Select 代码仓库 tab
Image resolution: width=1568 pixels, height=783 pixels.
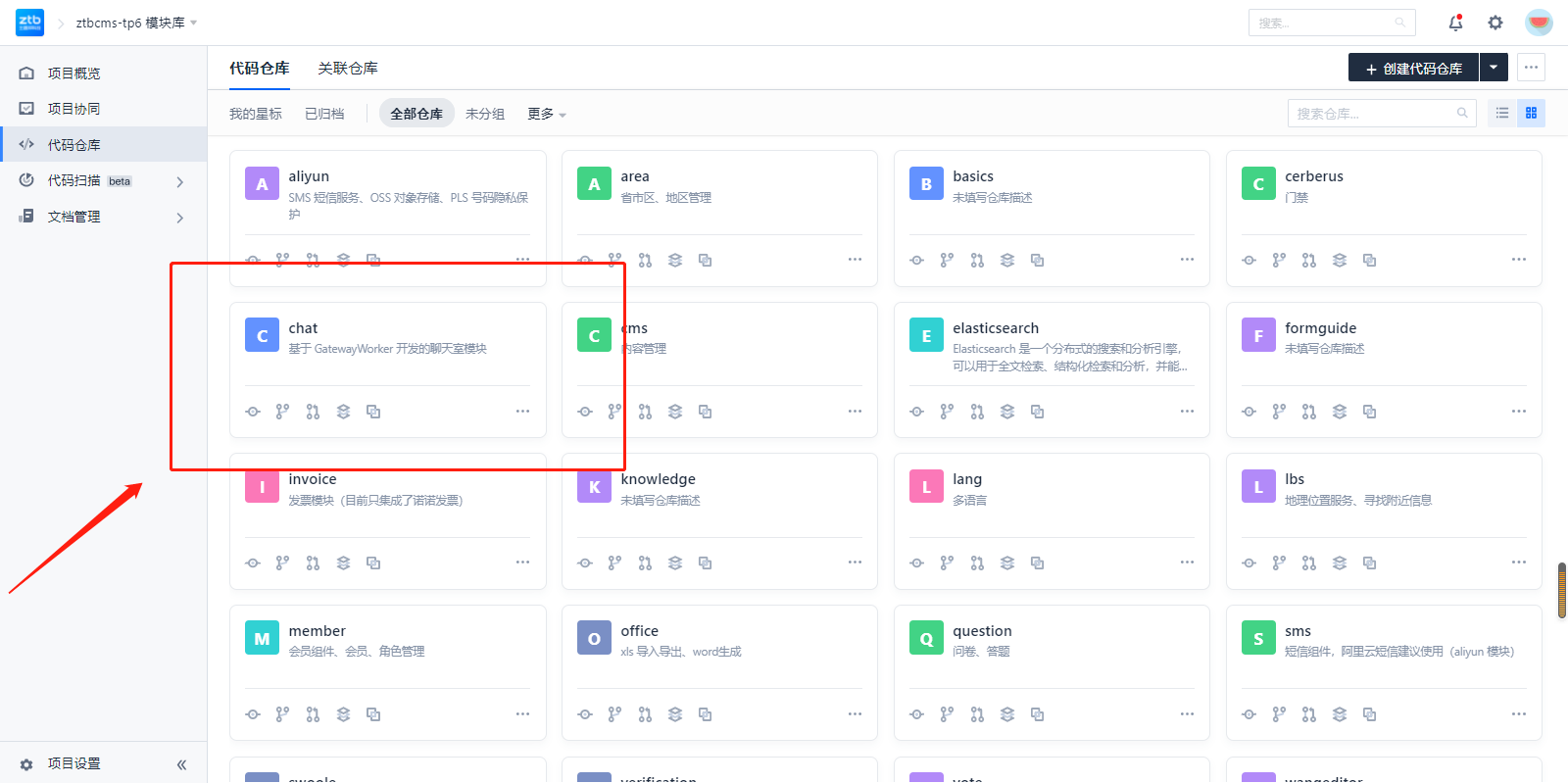260,69
